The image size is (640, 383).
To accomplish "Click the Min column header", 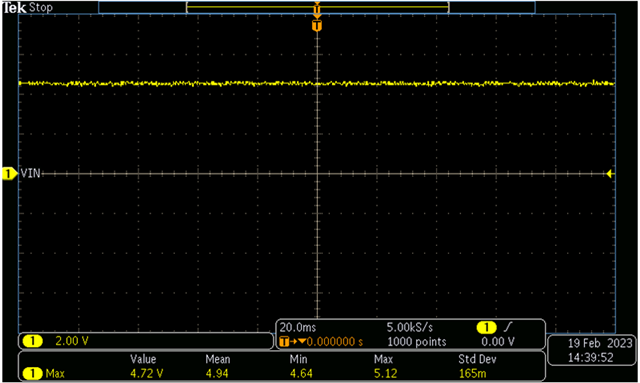I will 298,359.
